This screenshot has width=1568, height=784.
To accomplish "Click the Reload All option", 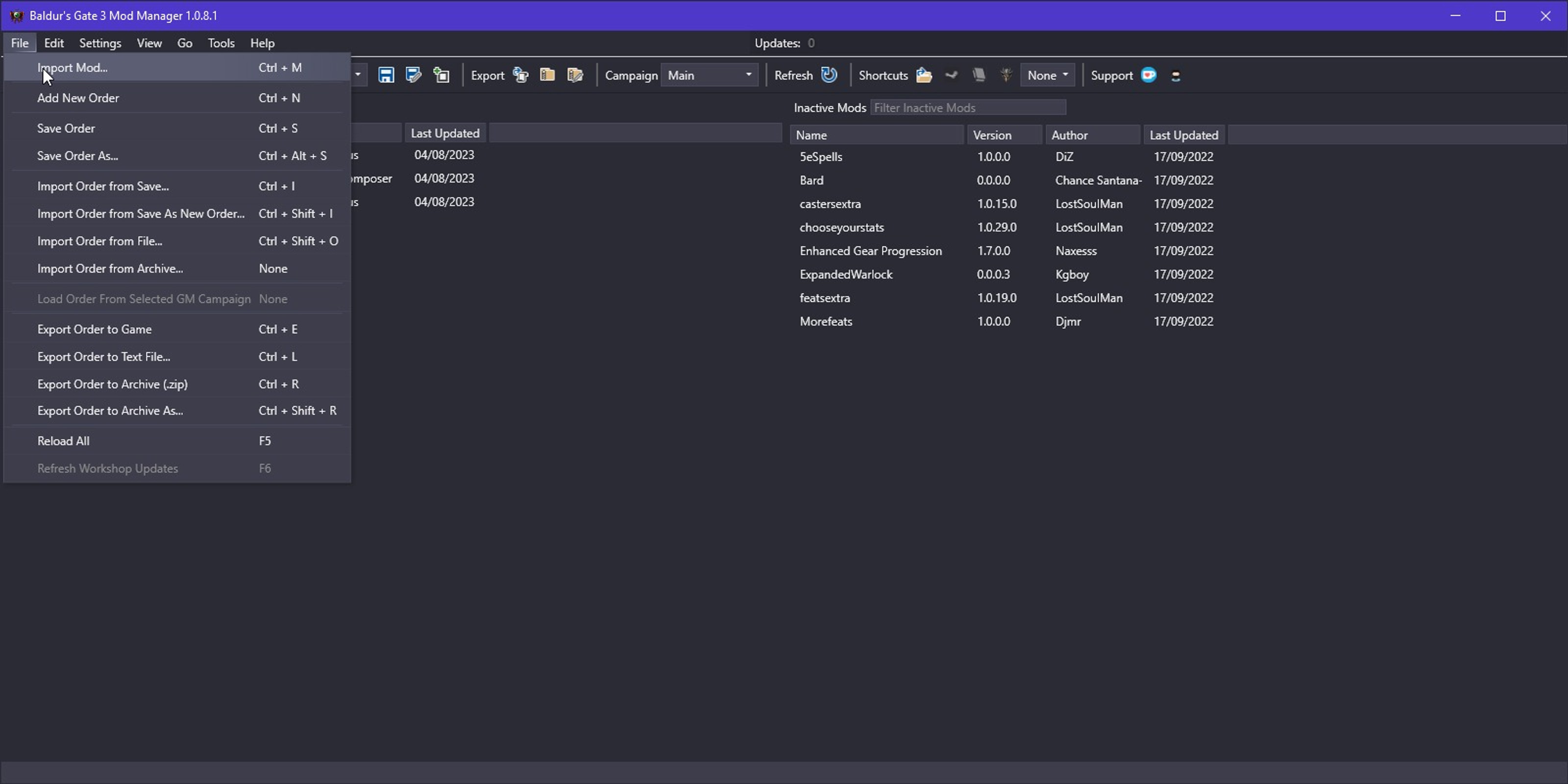I will (64, 440).
